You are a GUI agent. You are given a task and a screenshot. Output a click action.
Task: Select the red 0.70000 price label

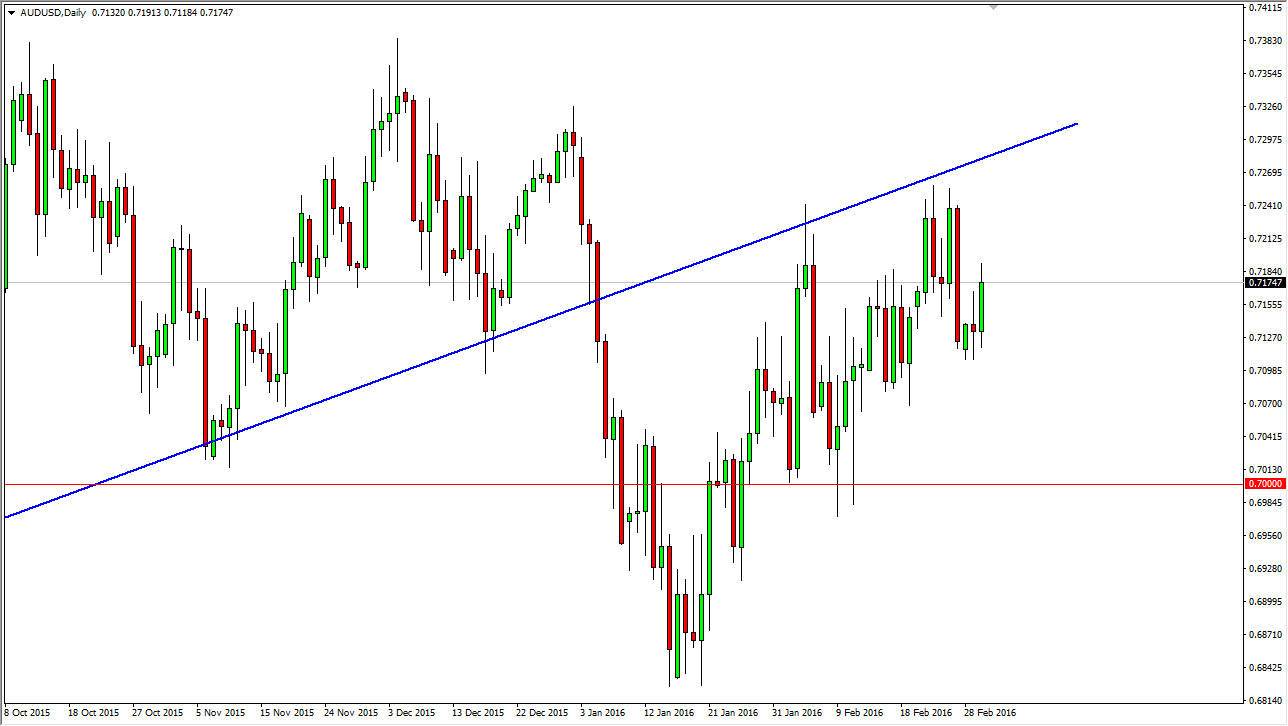click(x=1263, y=483)
